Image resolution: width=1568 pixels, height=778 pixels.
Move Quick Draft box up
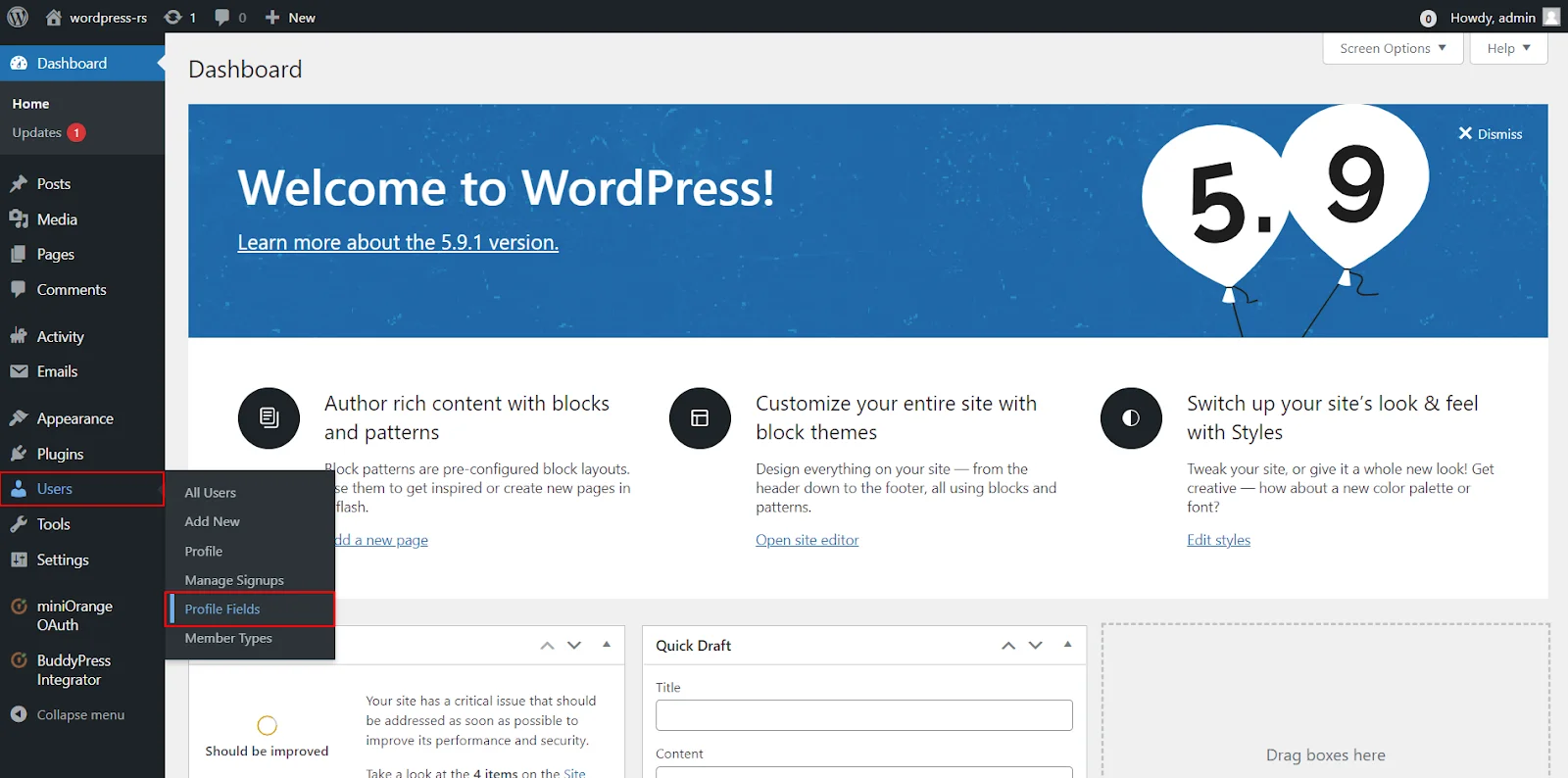[x=1008, y=646]
